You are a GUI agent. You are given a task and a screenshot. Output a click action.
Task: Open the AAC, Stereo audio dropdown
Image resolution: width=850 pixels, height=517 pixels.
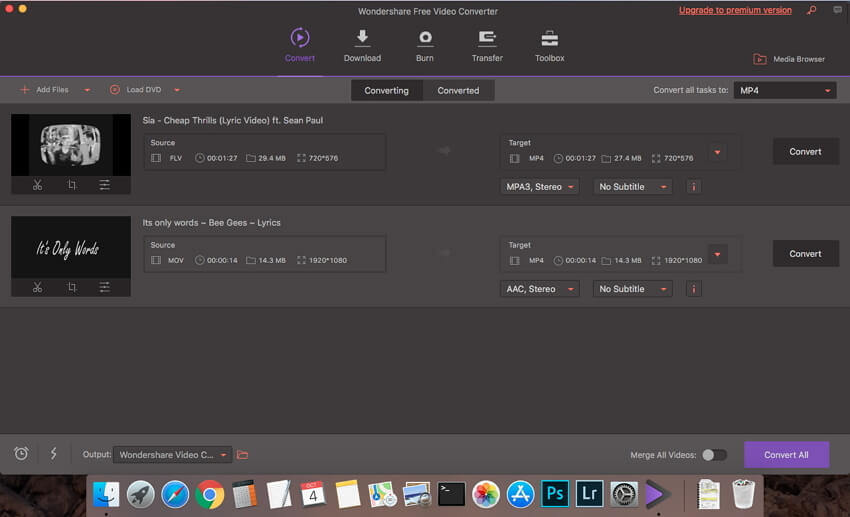pyautogui.click(x=539, y=289)
